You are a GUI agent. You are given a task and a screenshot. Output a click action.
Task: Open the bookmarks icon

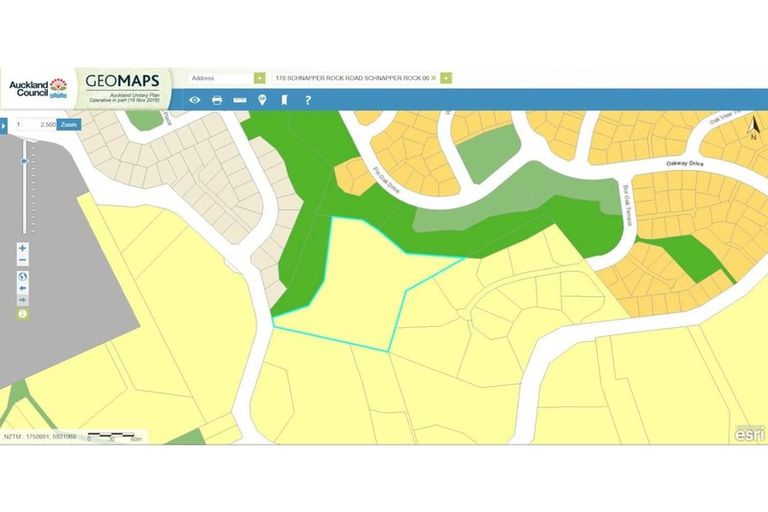pos(284,100)
